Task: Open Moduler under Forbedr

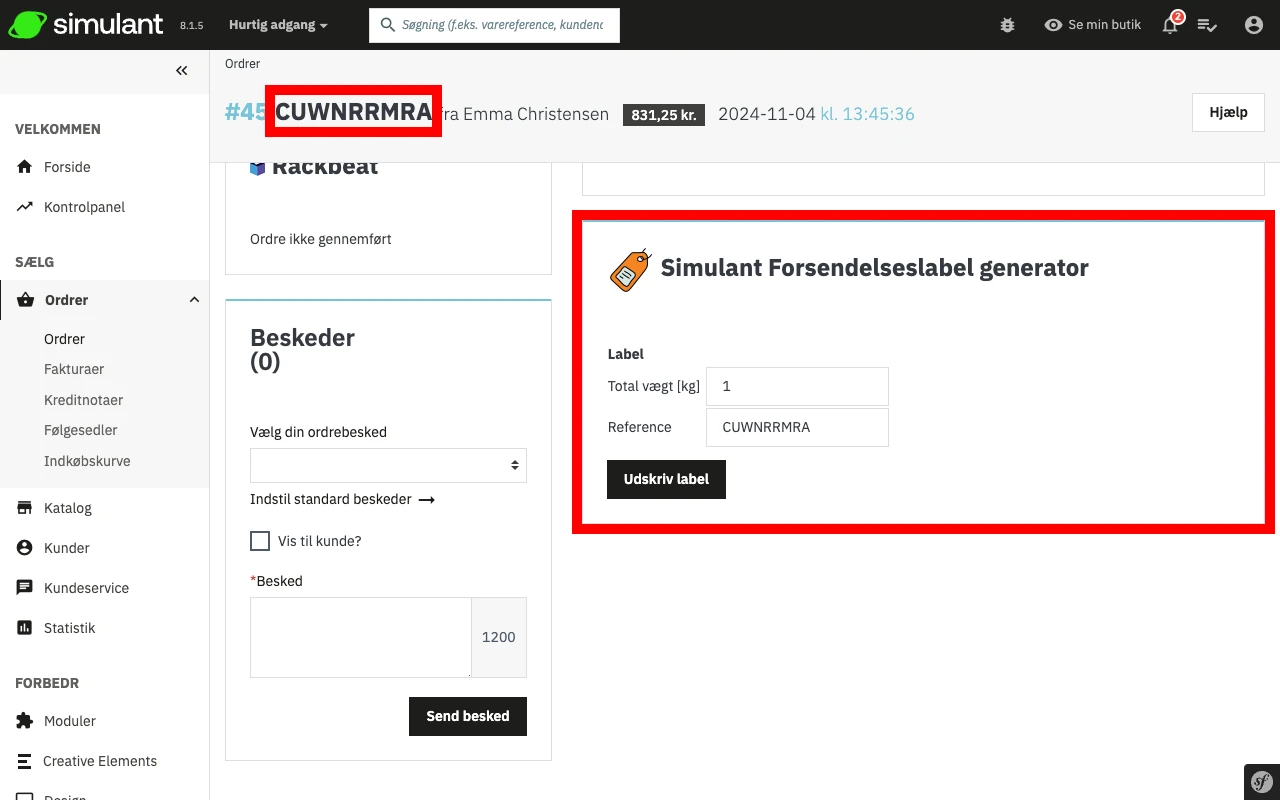Action: (69, 721)
